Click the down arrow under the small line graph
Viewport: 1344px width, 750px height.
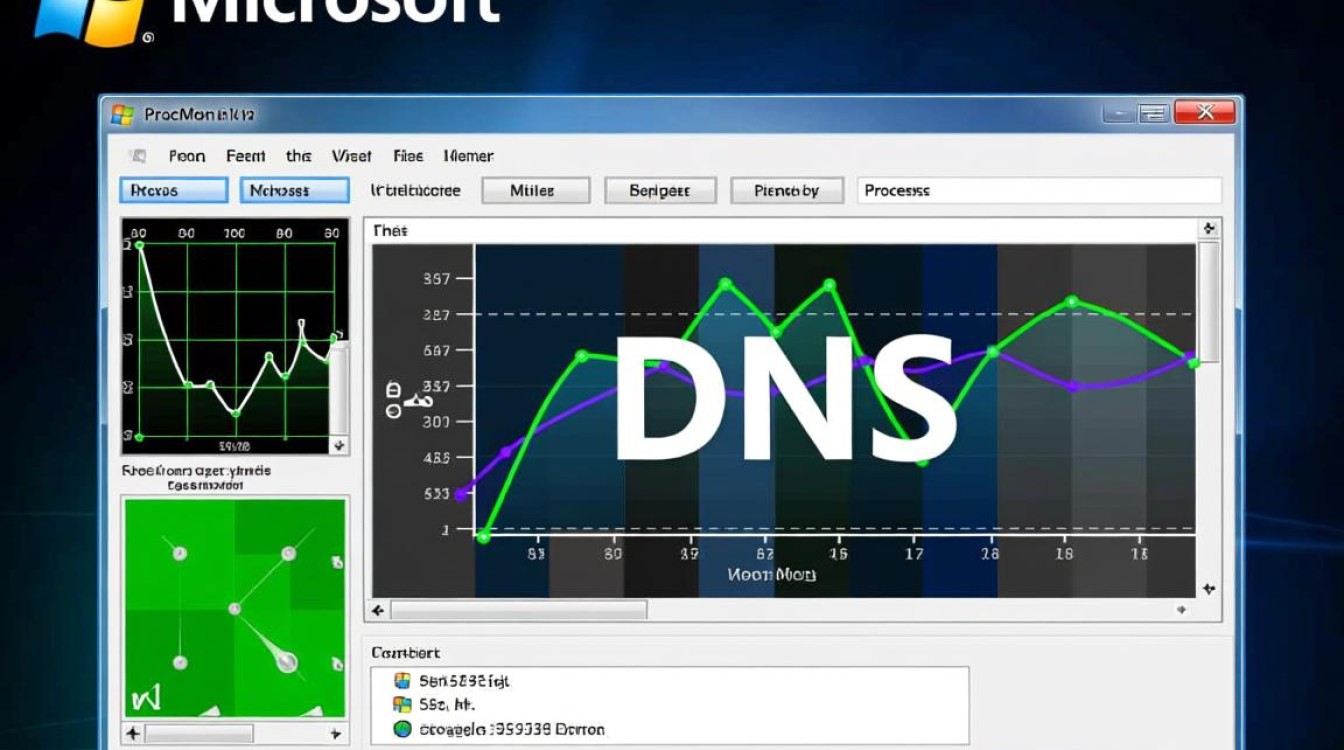point(339,445)
